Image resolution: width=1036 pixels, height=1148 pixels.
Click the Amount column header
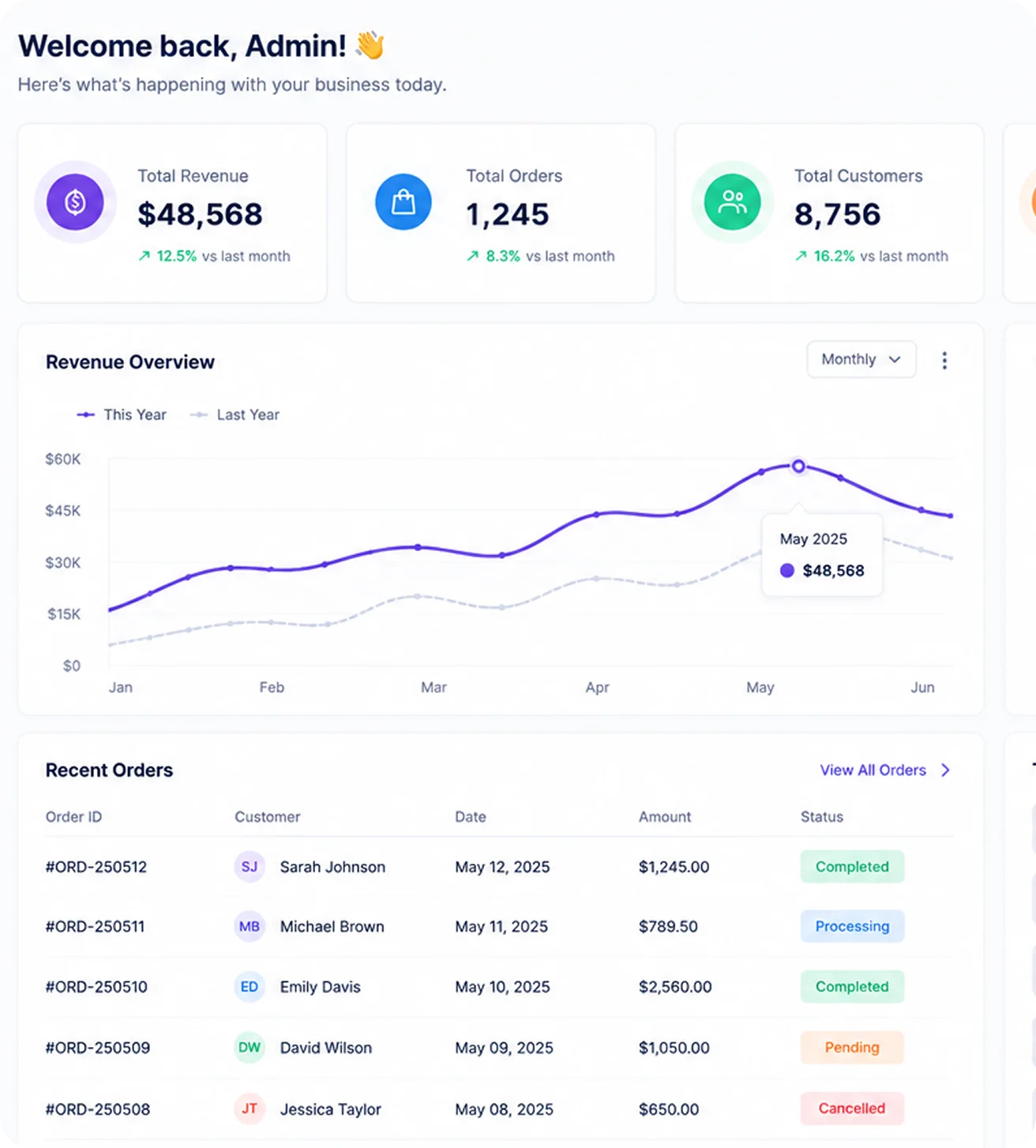665,817
